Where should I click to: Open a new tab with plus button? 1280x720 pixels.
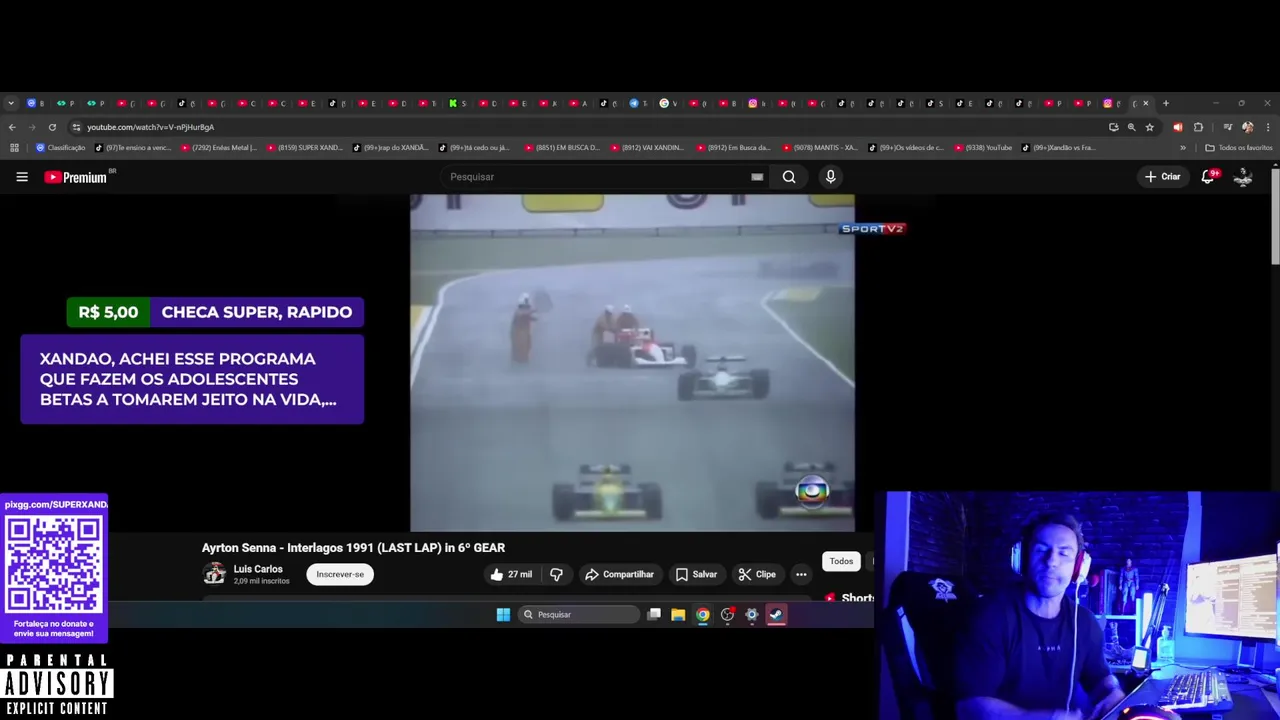[1165, 103]
